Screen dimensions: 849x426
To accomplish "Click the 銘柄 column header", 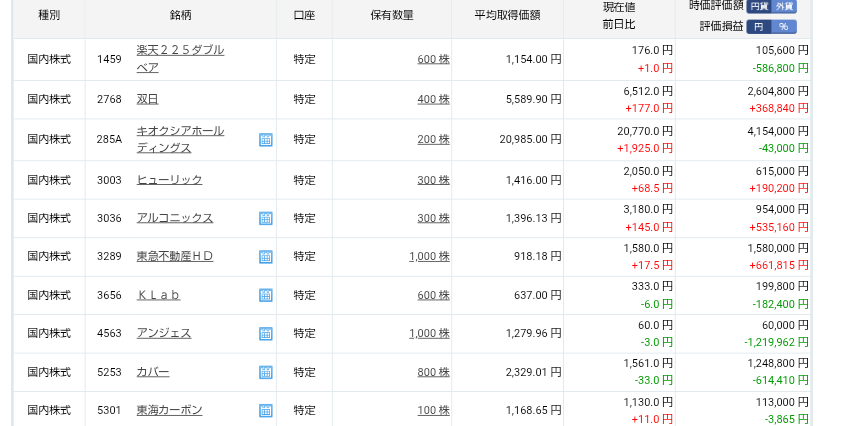I will (181, 15).
